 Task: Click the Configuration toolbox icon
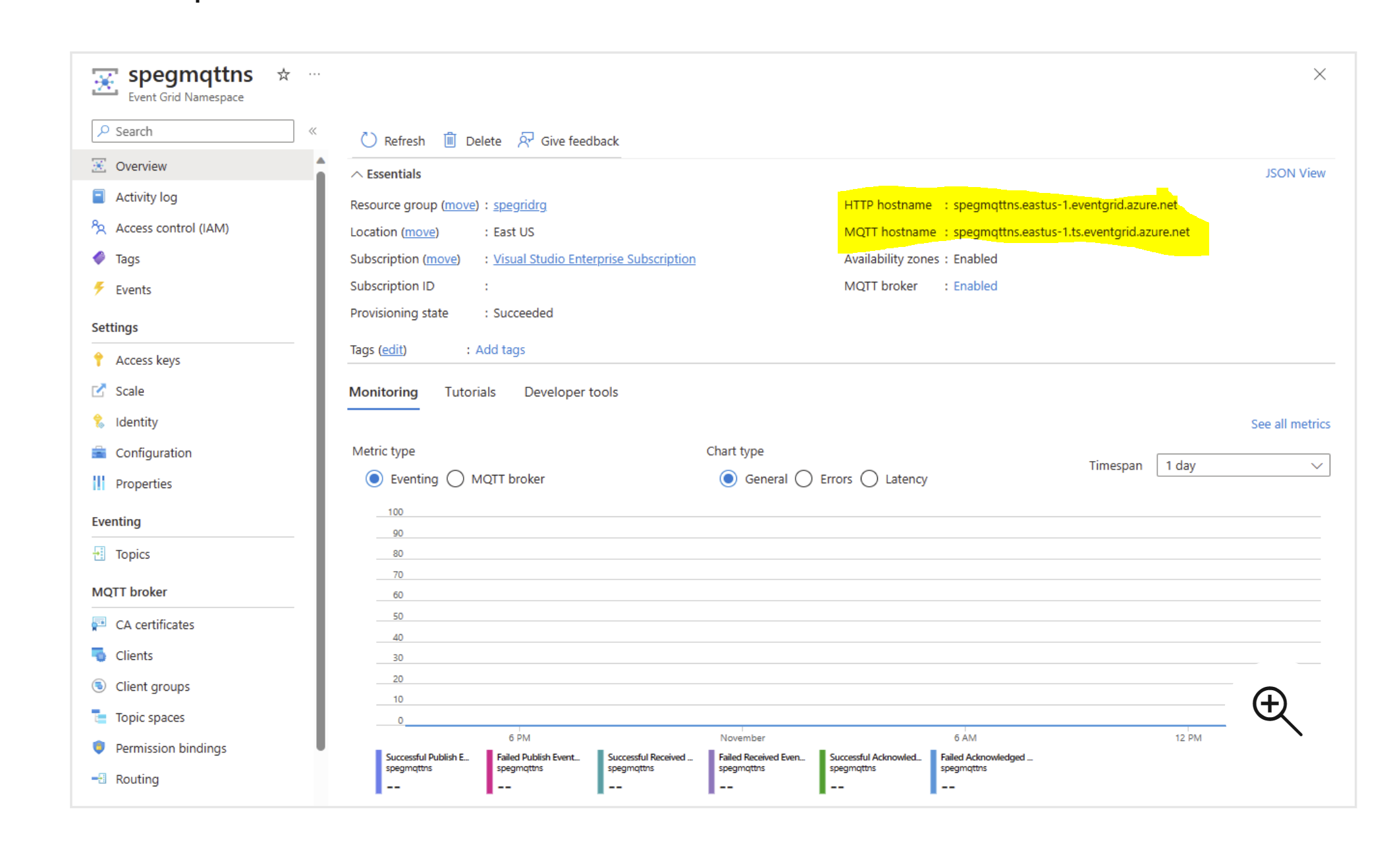[99, 452]
